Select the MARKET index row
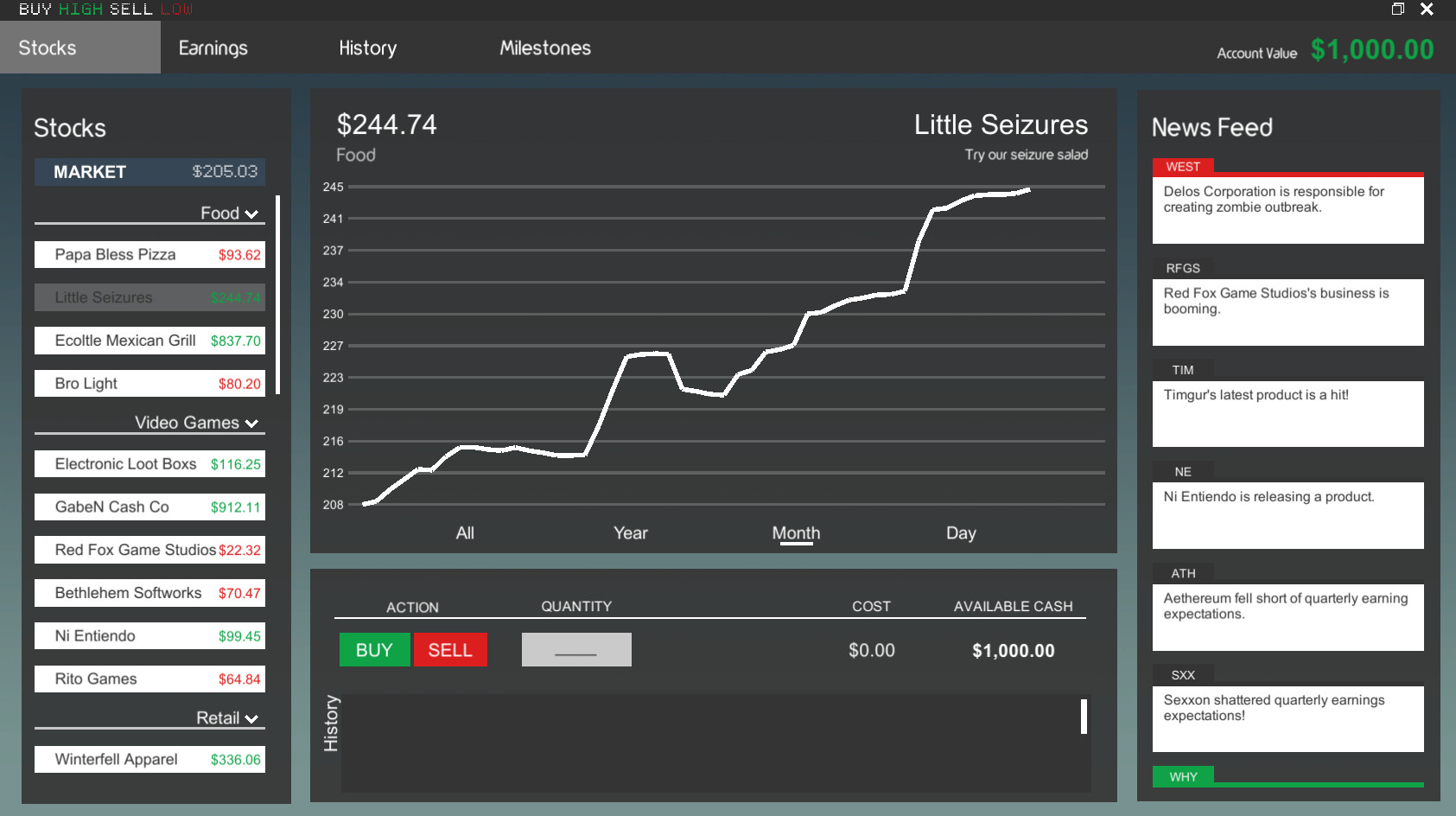 coord(149,172)
